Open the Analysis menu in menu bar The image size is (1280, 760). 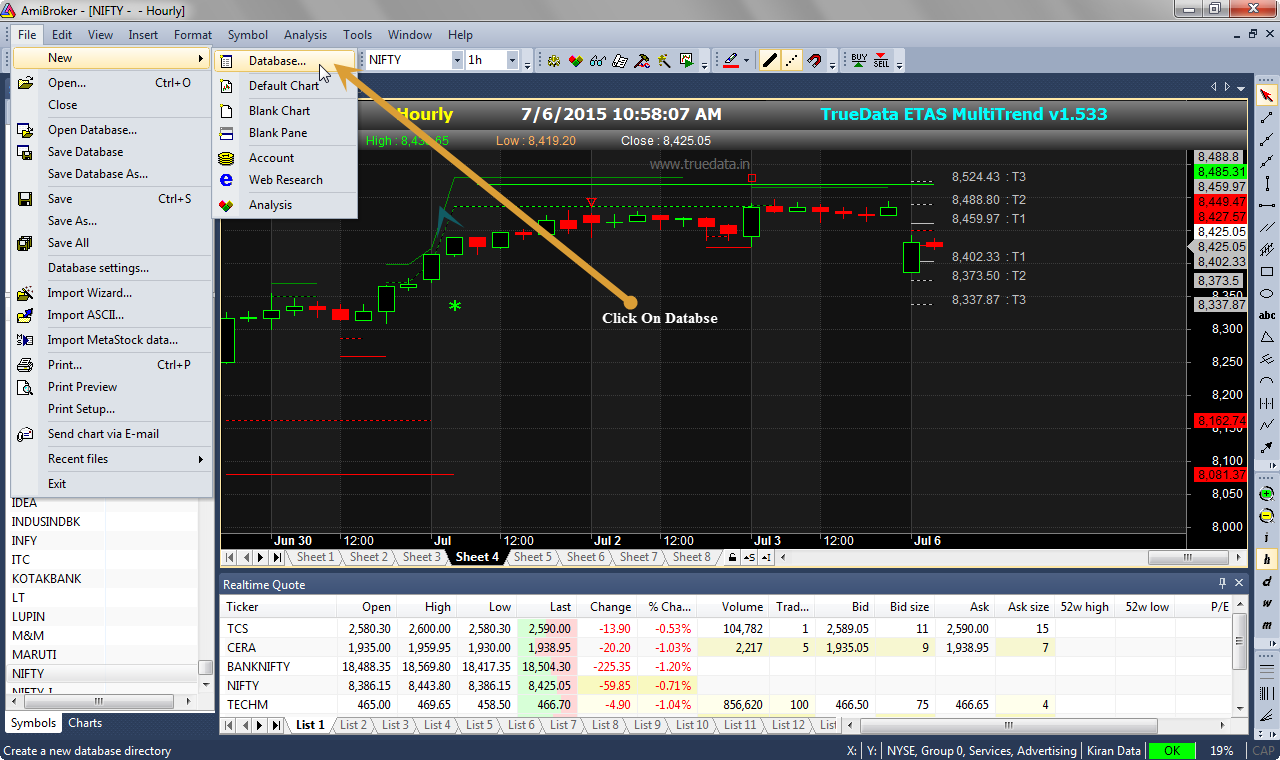click(x=305, y=35)
